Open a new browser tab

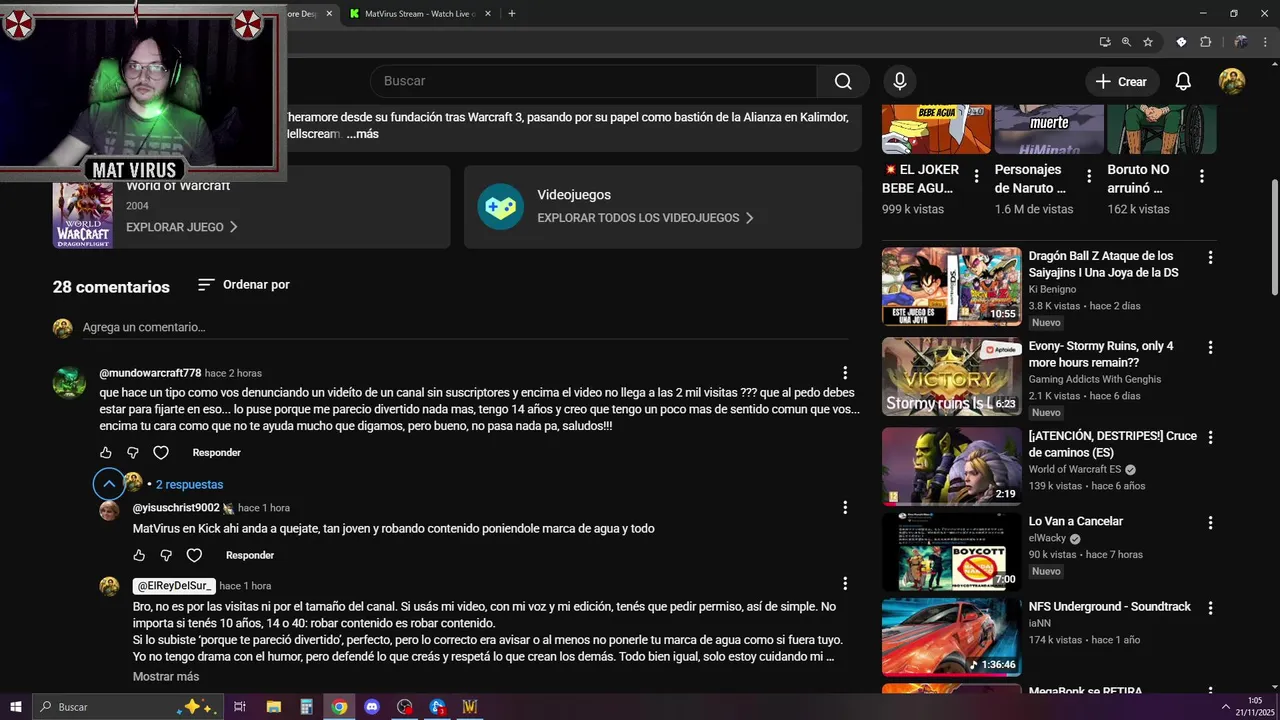512,14
